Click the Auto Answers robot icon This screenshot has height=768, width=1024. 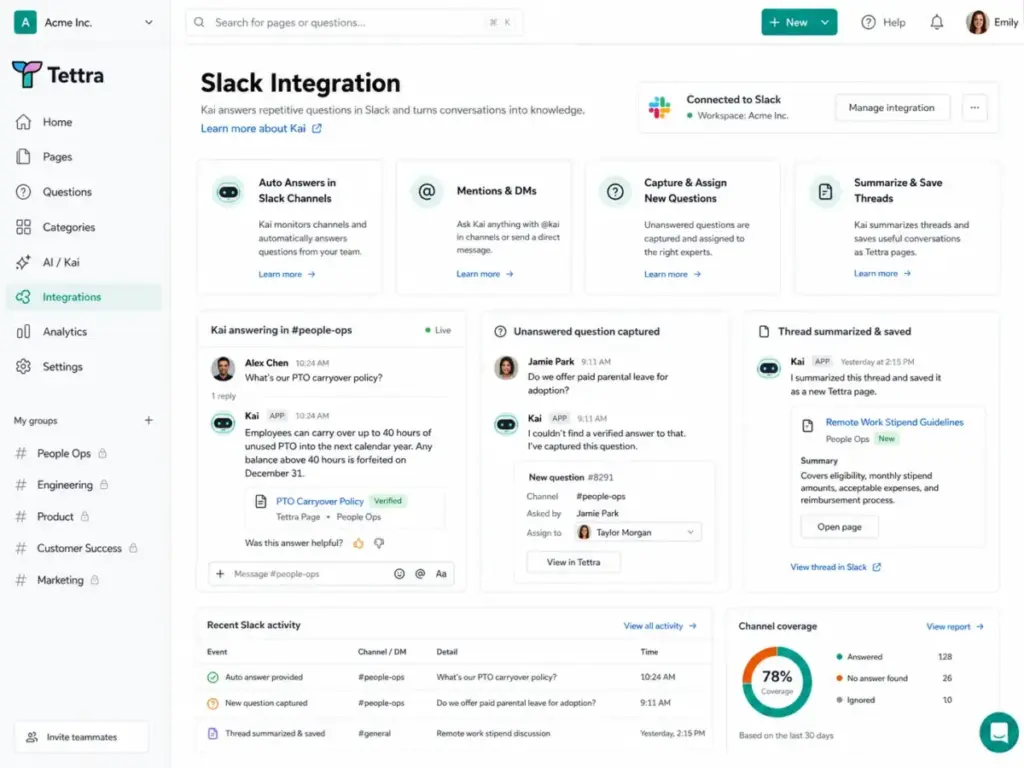point(229,192)
